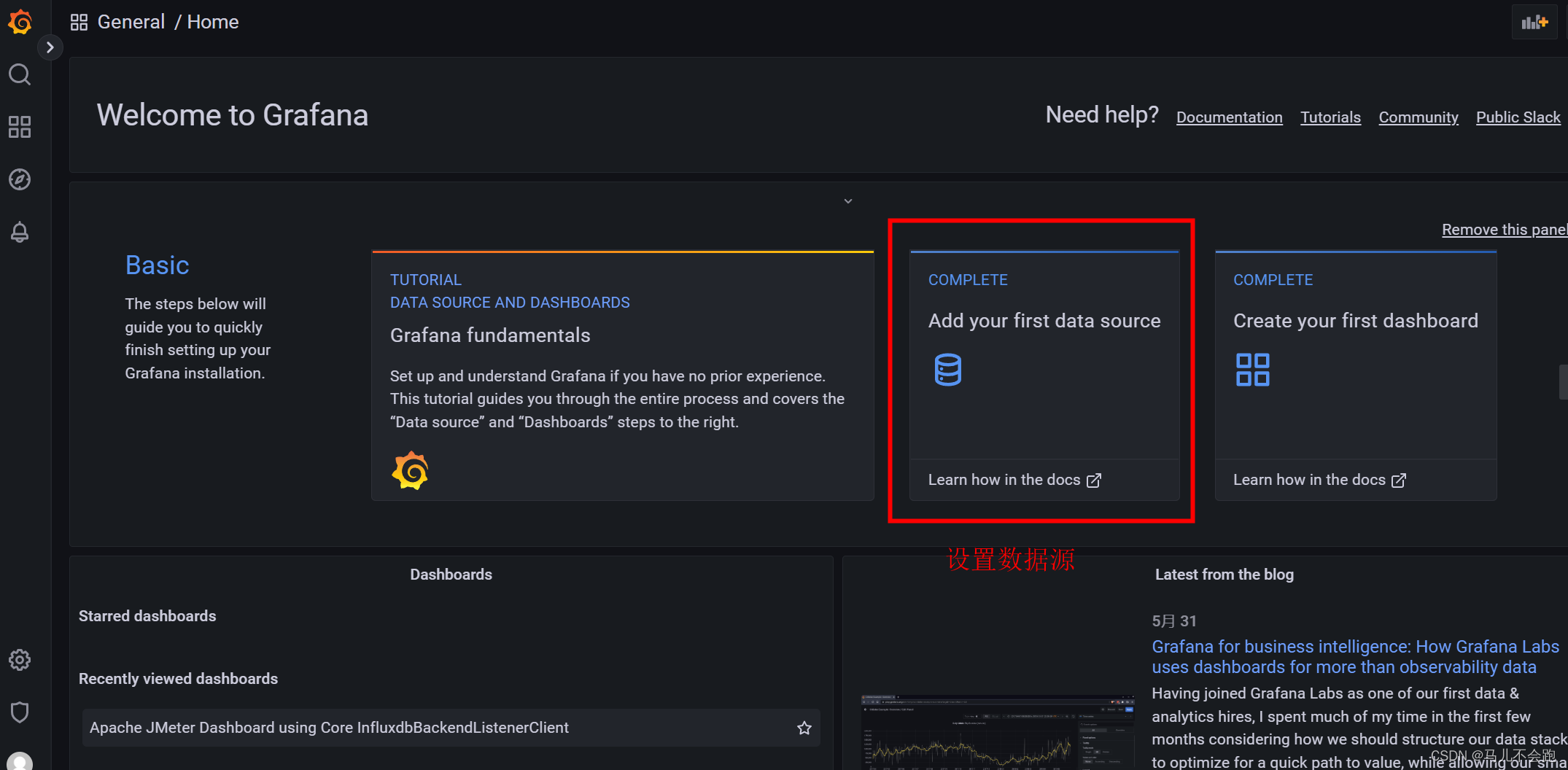The width and height of the screenshot is (1568, 770).
Task: Click the four-squares dashboard card icon
Action: tap(1253, 370)
